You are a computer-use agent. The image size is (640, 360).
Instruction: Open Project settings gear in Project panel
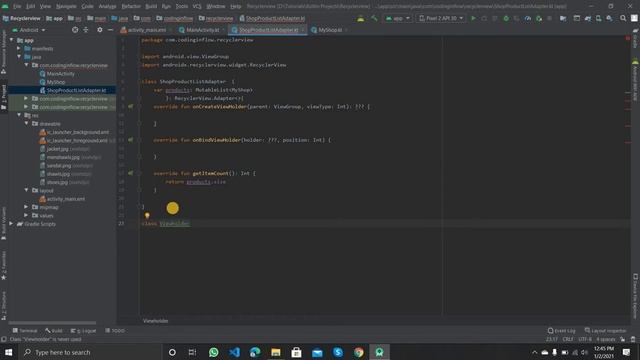pos(100,30)
